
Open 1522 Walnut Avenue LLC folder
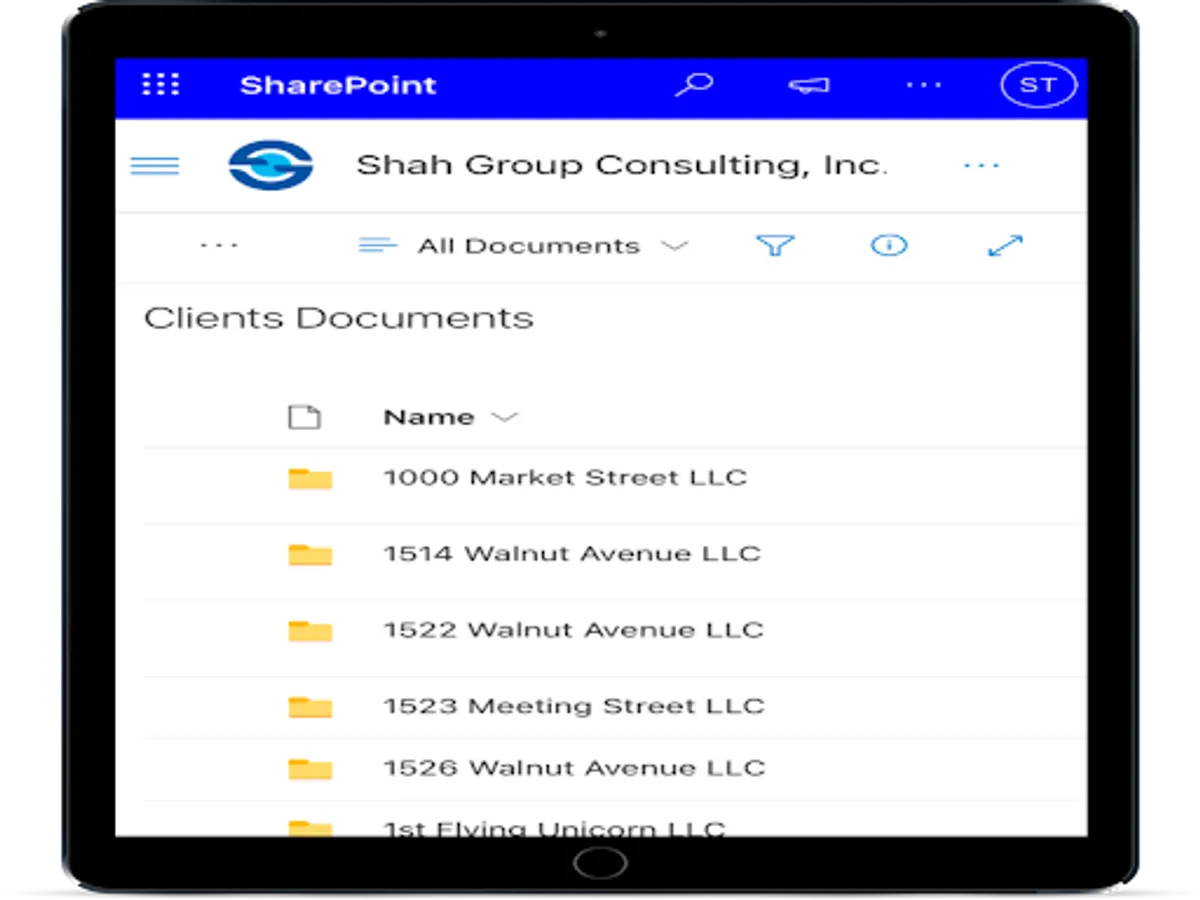[x=573, y=630]
